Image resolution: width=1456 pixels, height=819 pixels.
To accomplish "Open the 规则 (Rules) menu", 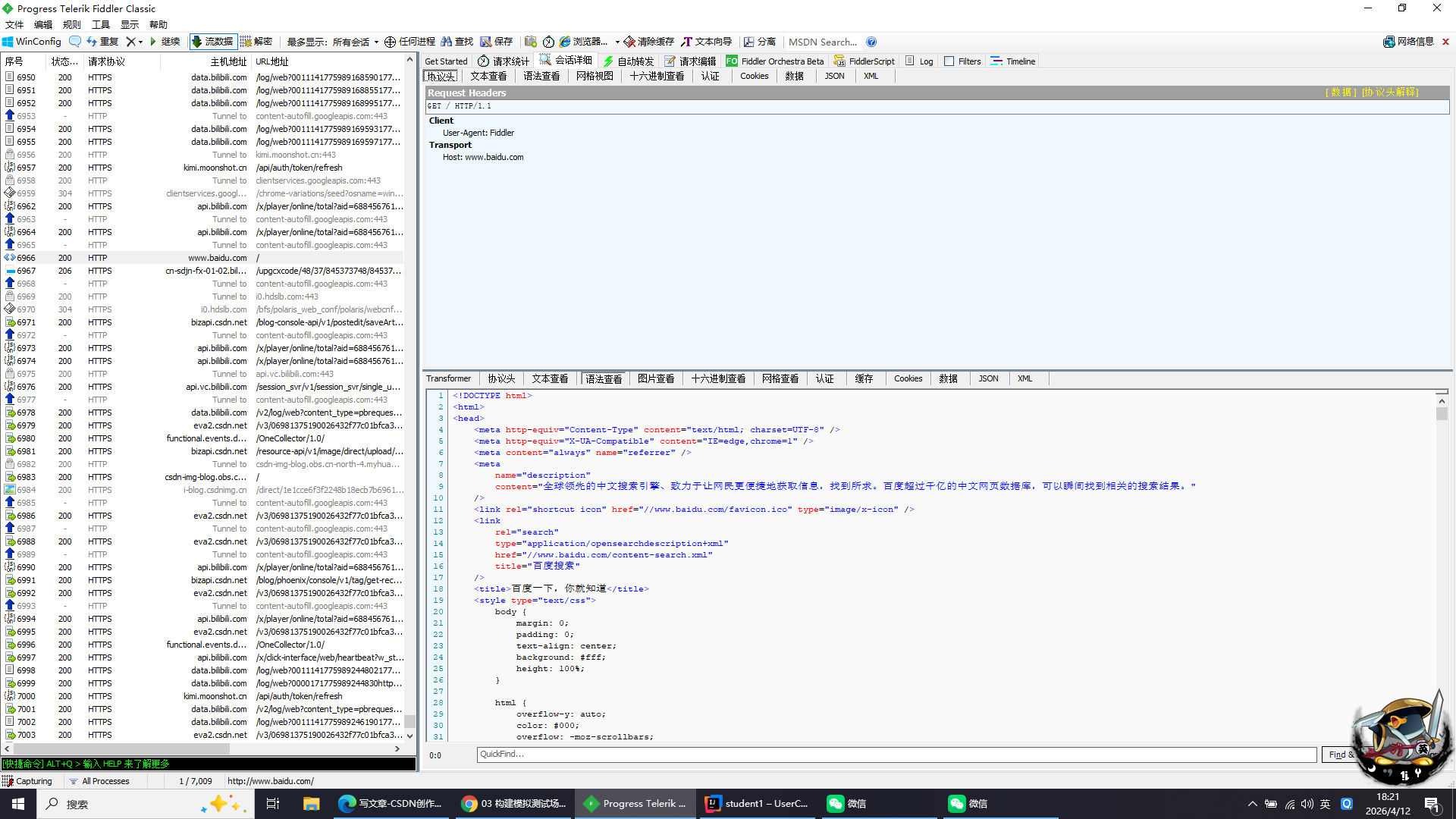I will click(71, 24).
